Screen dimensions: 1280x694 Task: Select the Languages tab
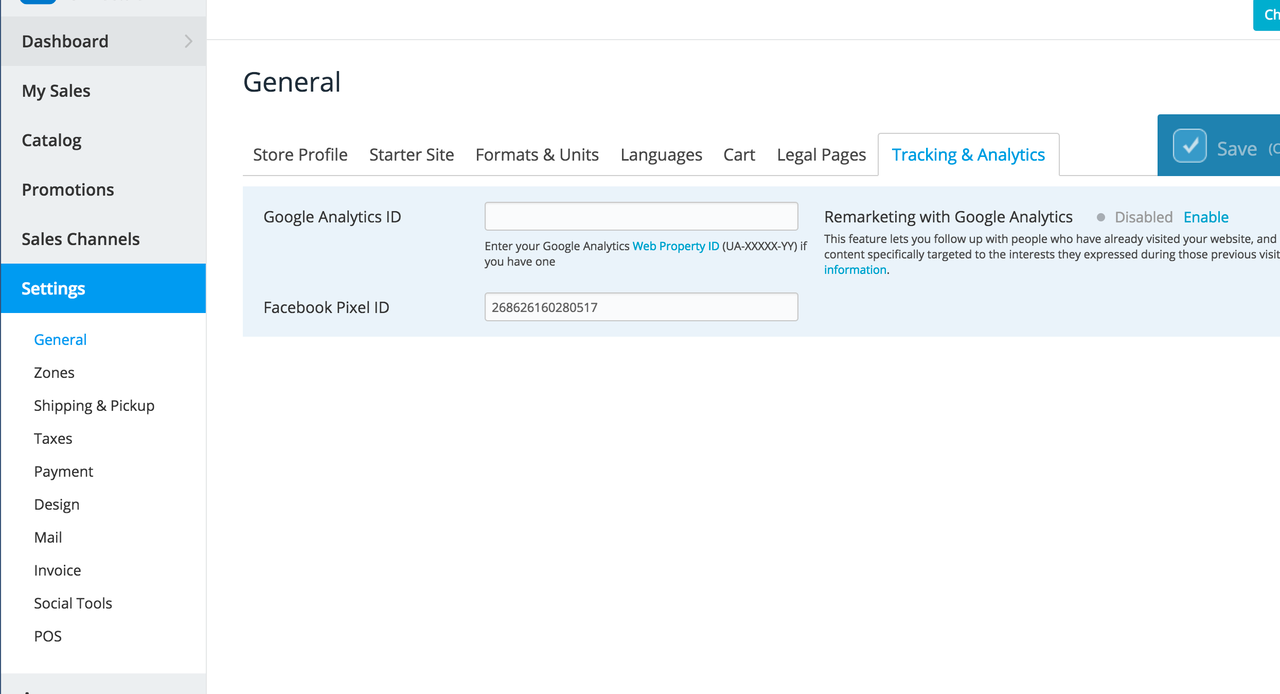click(661, 155)
